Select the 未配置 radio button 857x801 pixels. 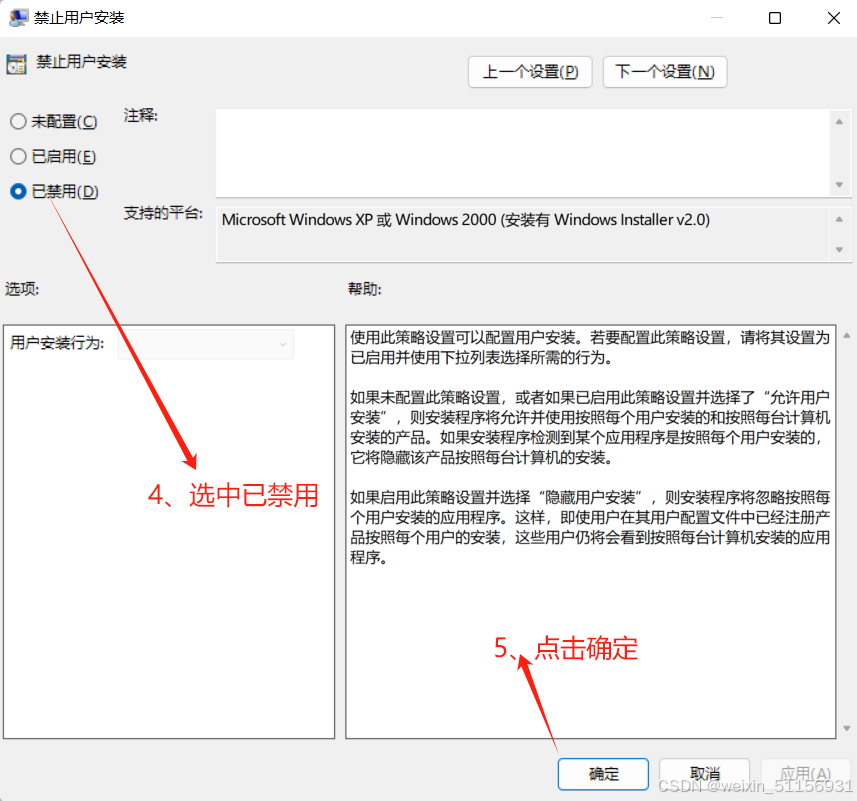(x=18, y=121)
